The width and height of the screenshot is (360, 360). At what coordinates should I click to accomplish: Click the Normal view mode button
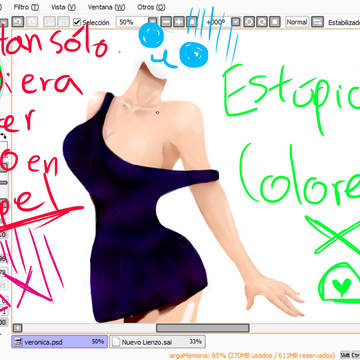297,22
